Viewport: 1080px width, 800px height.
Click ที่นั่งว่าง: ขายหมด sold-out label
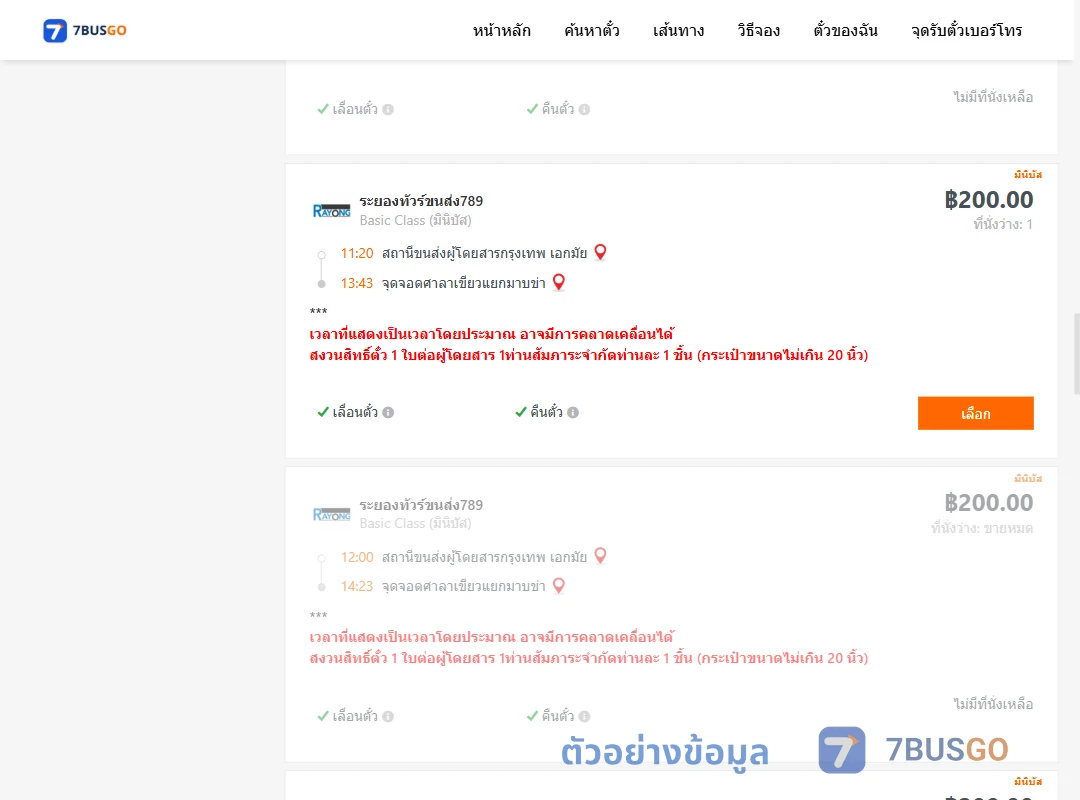(x=982, y=528)
